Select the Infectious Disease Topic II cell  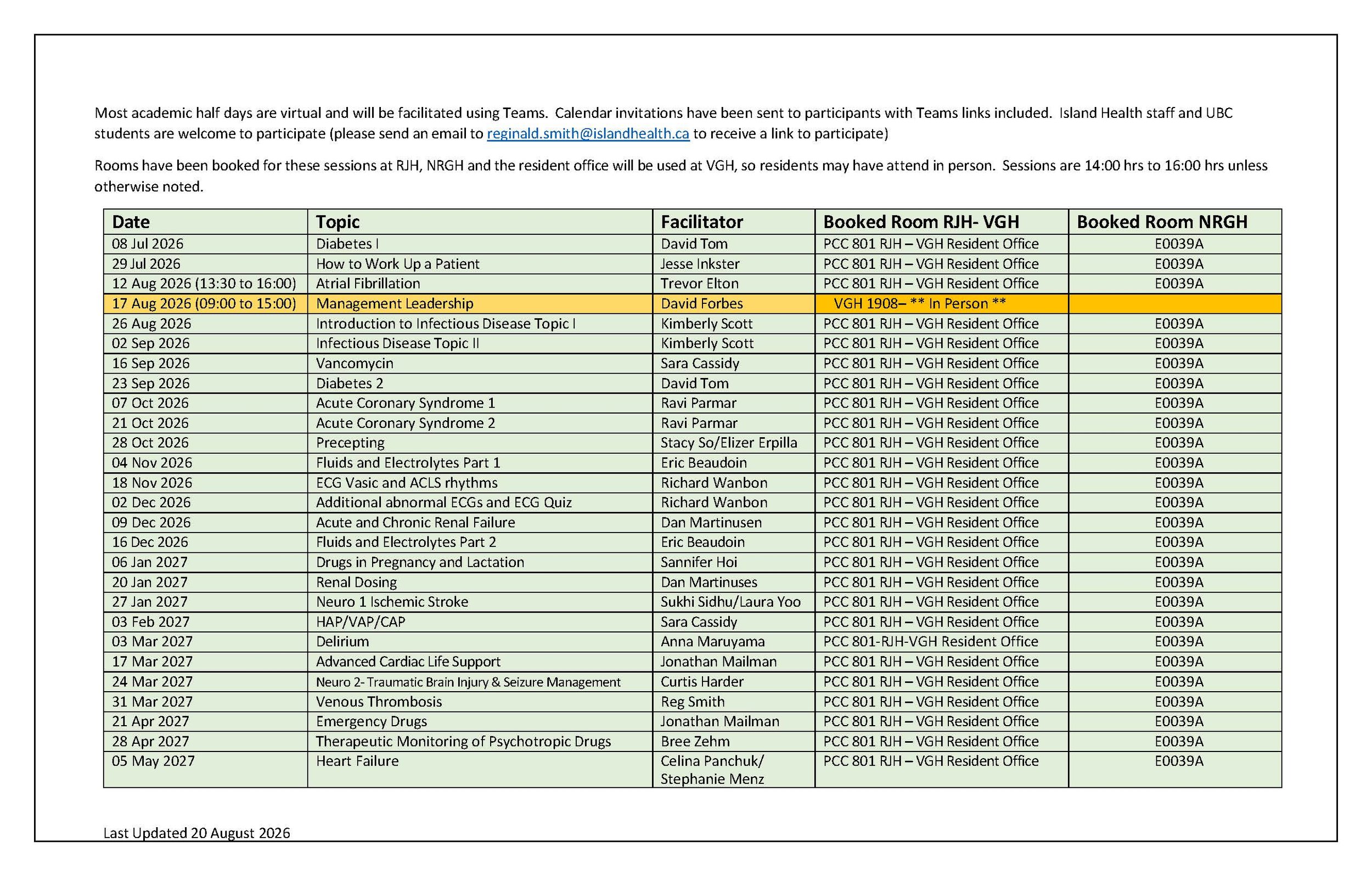click(x=480, y=343)
